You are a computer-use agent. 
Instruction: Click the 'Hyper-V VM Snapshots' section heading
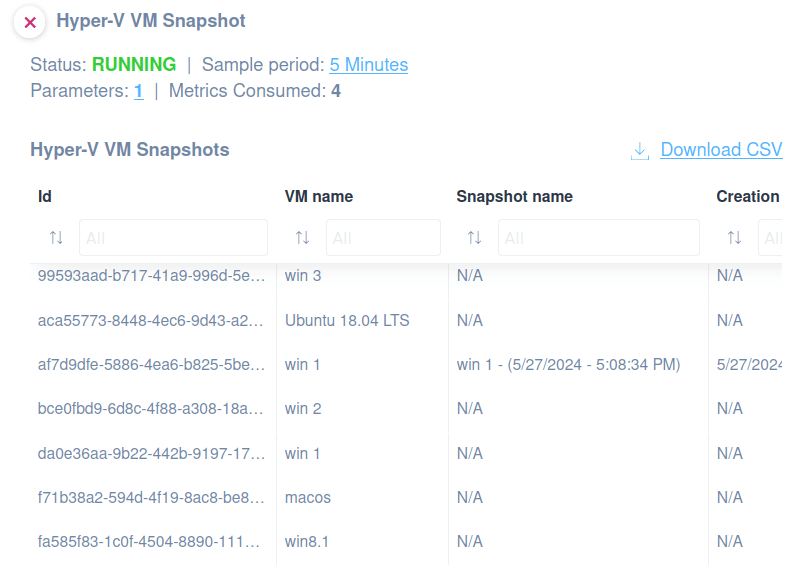(130, 150)
